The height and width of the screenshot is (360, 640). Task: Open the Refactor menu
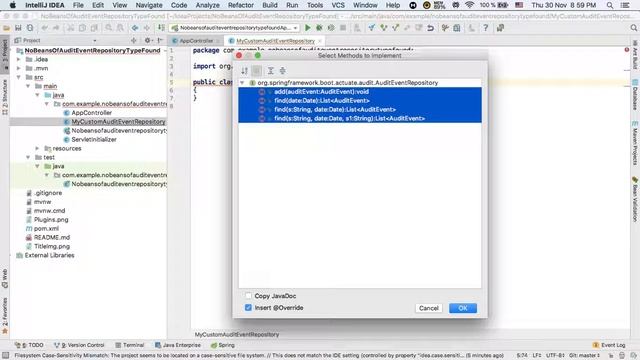(241, 5)
